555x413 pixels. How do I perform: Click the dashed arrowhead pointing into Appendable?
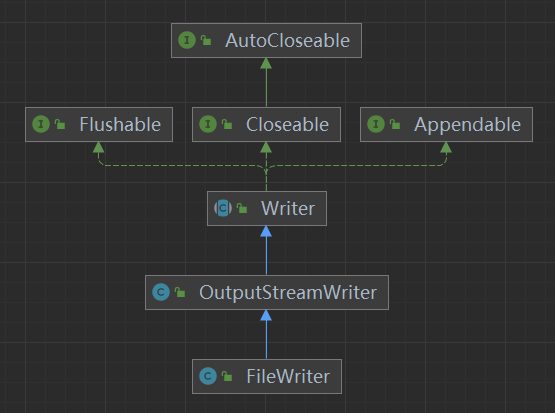[x=446, y=147]
